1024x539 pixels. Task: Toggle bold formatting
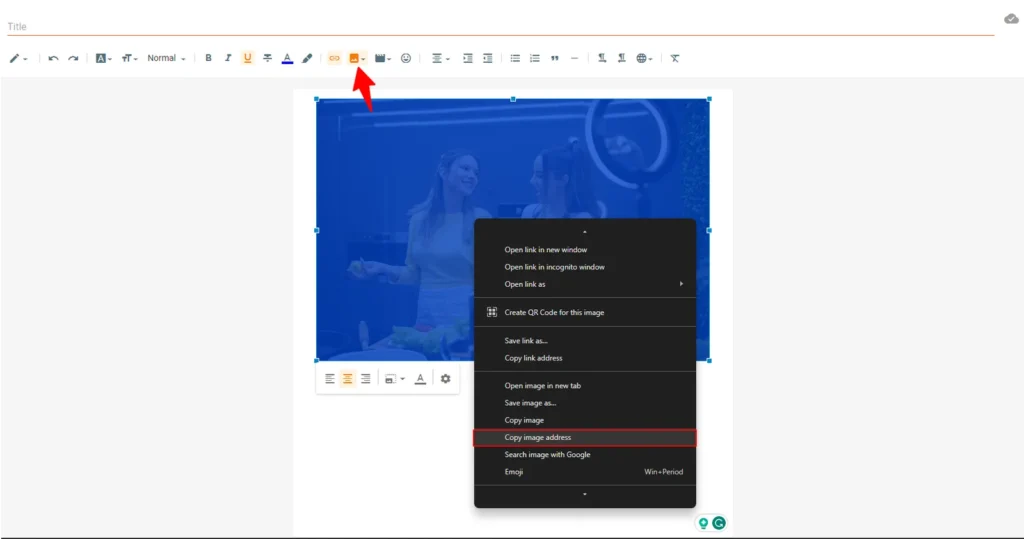pos(208,58)
